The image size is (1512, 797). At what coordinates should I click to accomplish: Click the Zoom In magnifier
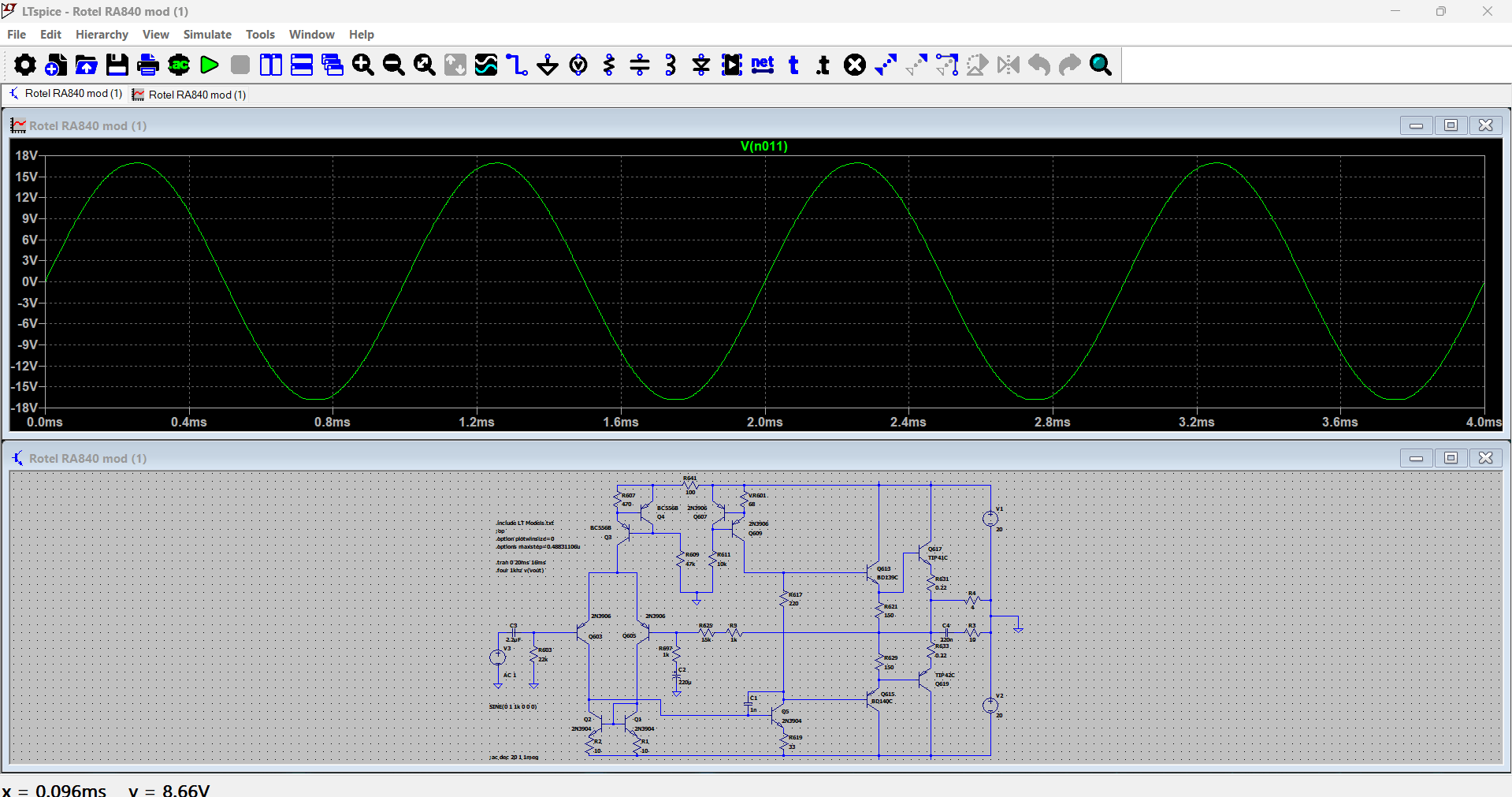pyautogui.click(x=363, y=65)
